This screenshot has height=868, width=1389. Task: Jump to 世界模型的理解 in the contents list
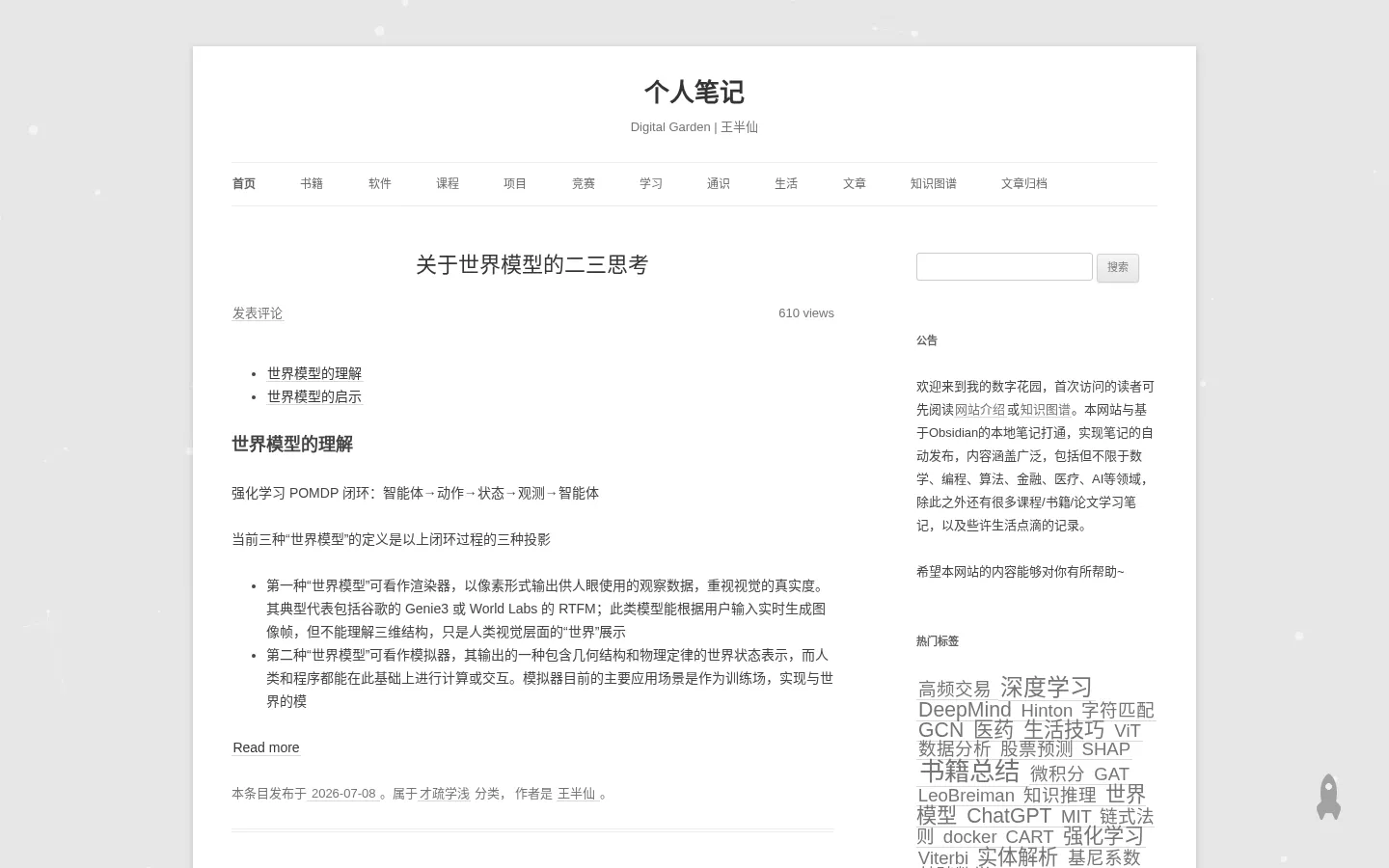(x=314, y=373)
